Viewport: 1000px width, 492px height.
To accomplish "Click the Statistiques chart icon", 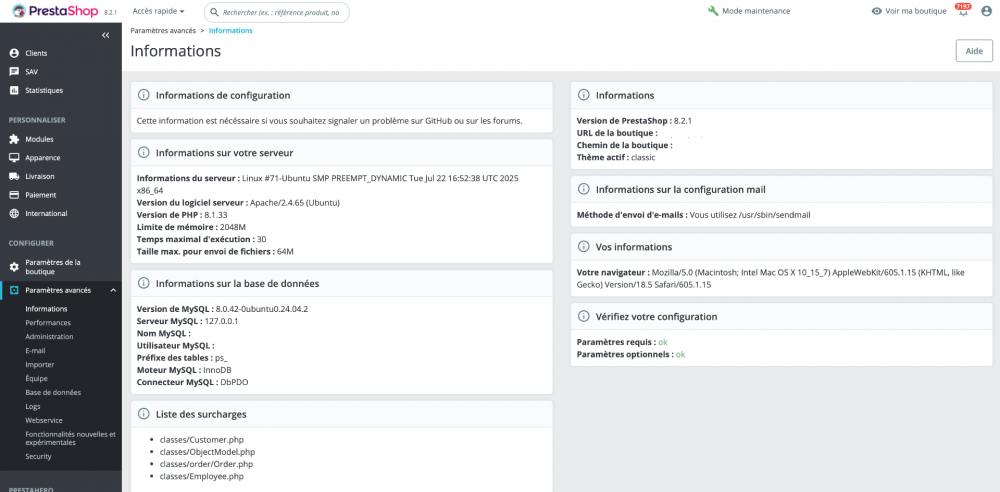I will (14, 90).
